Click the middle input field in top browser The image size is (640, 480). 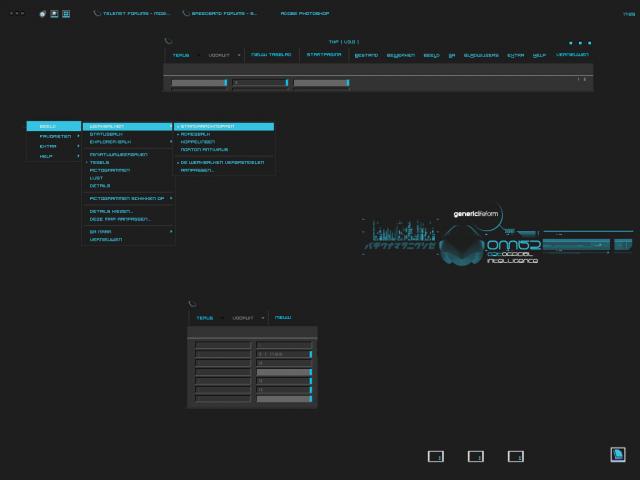[x=260, y=83]
